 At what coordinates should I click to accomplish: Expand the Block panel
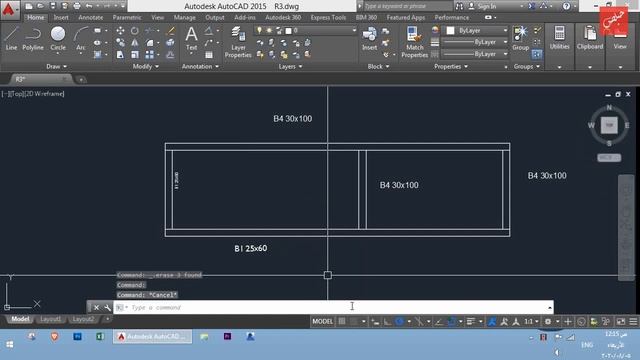(378, 66)
